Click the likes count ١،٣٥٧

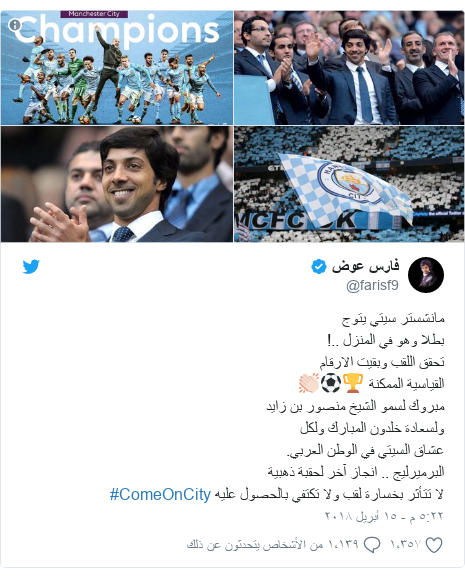tap(406, 545)
